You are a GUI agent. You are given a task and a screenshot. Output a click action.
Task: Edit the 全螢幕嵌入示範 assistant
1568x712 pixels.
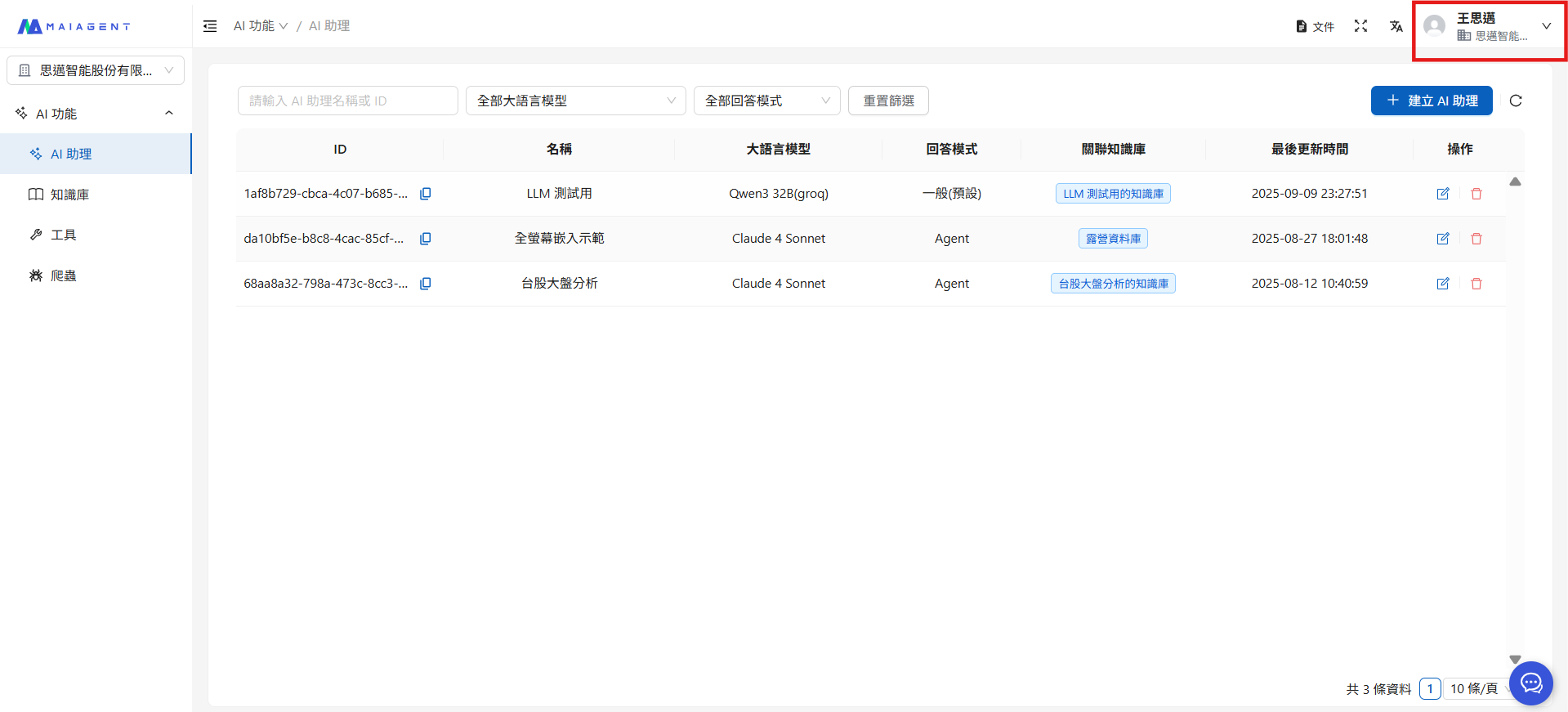tap(1443, 239)
